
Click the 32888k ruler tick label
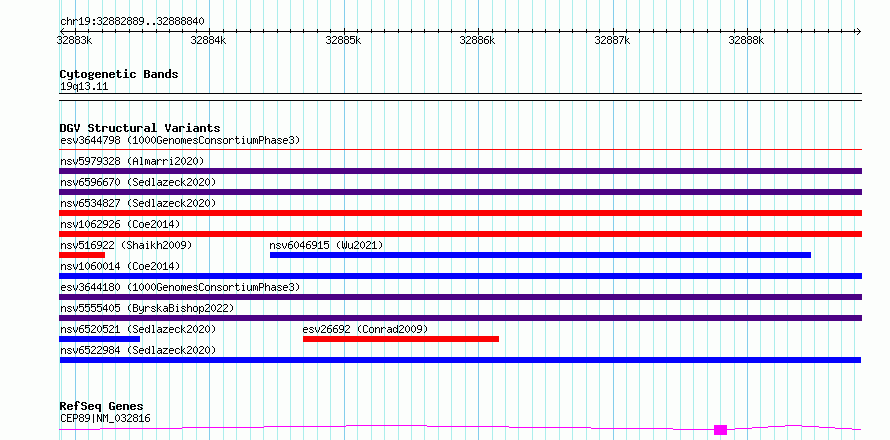(x=746, y=40)
